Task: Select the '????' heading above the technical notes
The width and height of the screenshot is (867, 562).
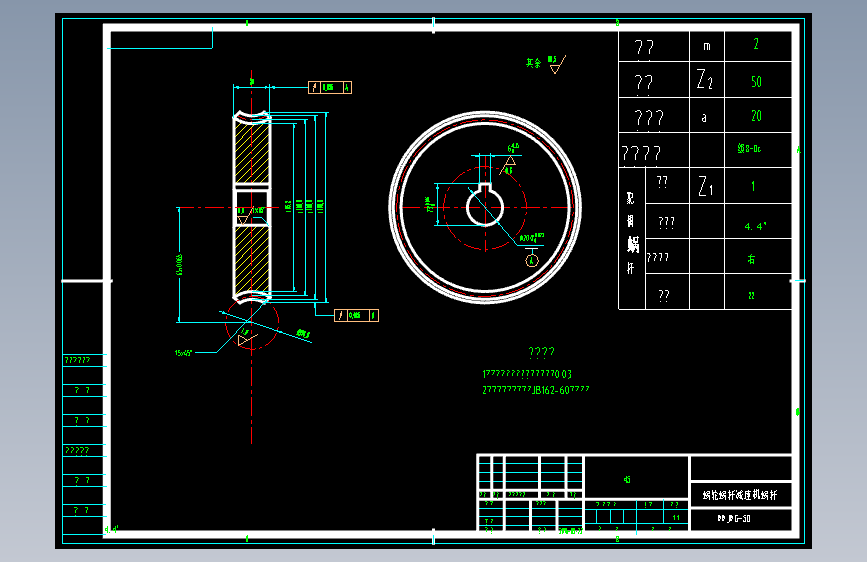Action: coord(541,352)
